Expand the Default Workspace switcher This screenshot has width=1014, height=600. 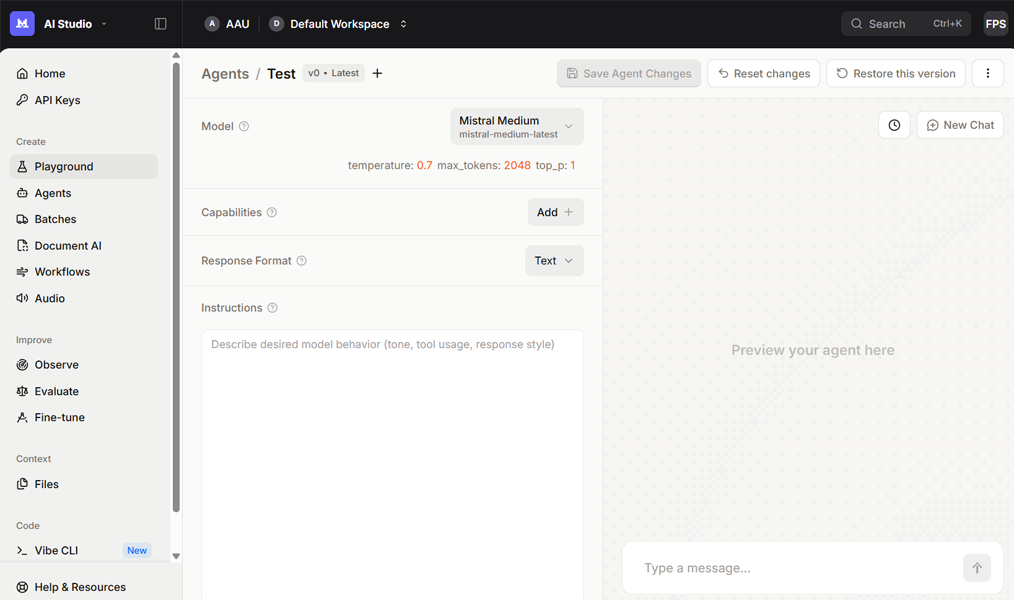click(339, 24)
